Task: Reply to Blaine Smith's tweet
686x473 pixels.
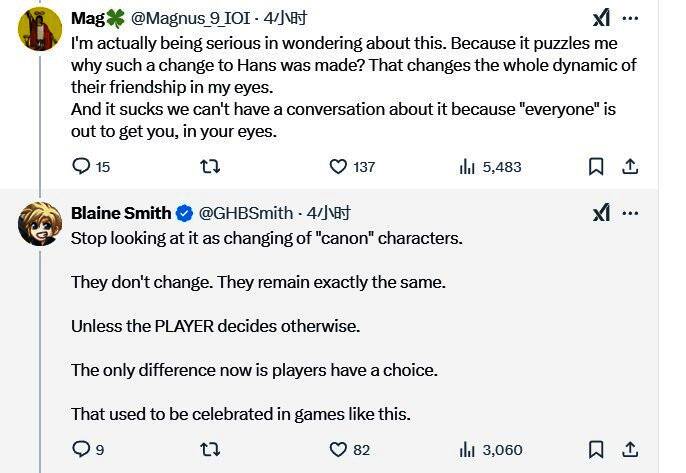Action: [x=81, y=450]
